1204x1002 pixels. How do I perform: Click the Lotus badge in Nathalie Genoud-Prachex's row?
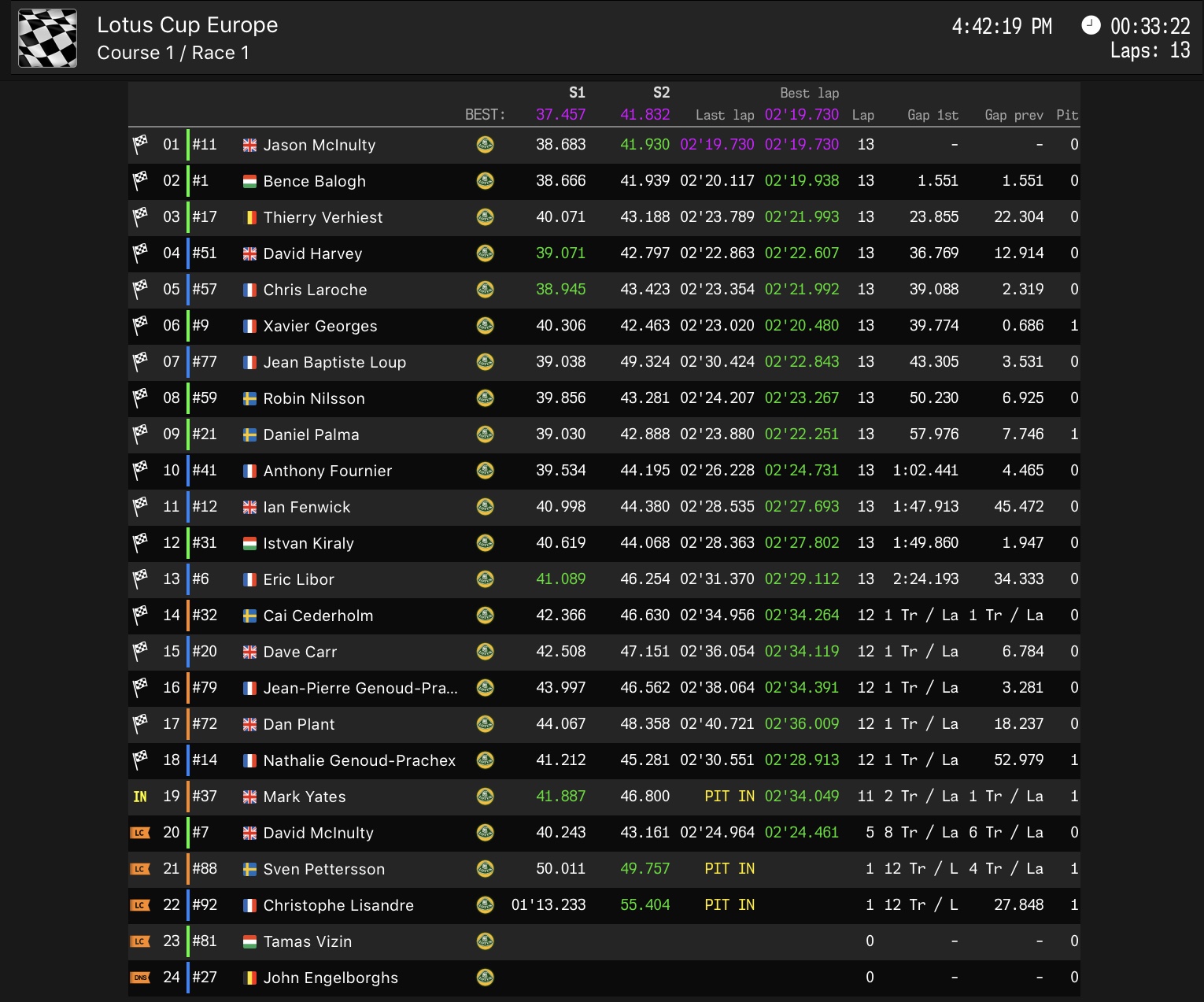[x=486, y=760]
